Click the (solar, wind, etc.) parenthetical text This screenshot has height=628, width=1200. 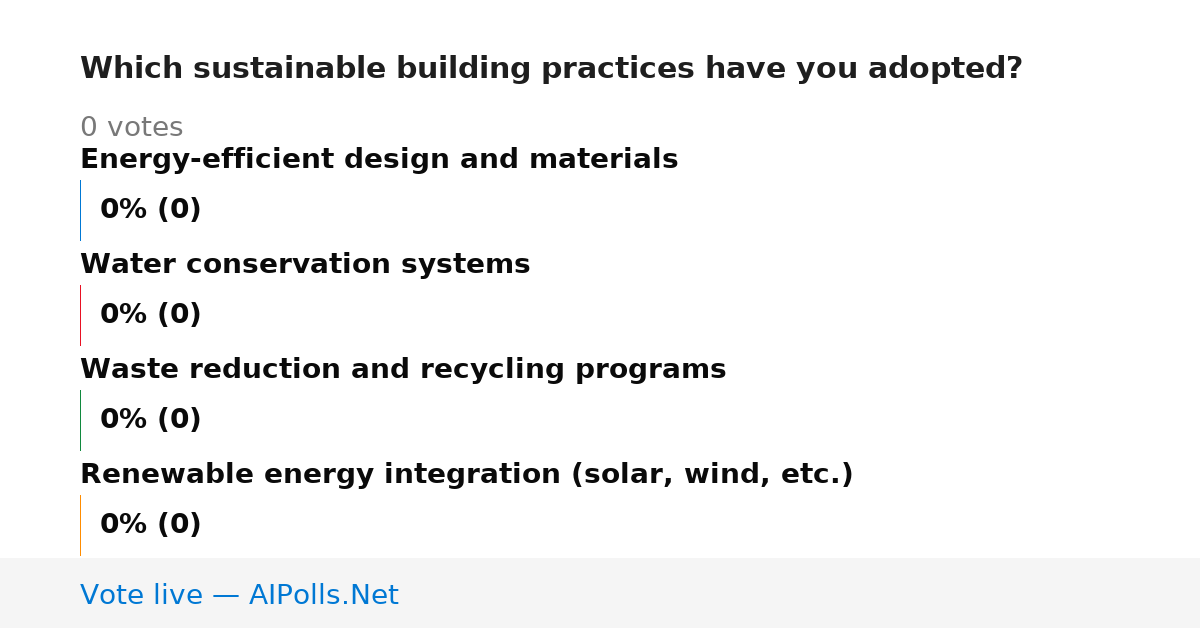coord(712,474)
